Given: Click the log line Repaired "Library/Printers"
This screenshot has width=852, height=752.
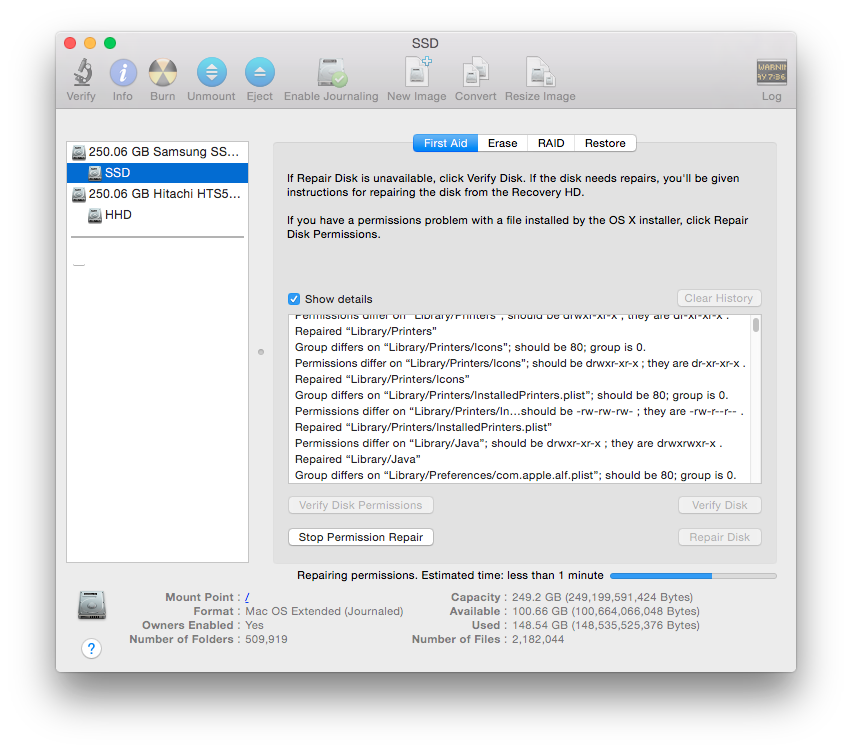Looking at the screenshot, I should (x=366, y=331).
